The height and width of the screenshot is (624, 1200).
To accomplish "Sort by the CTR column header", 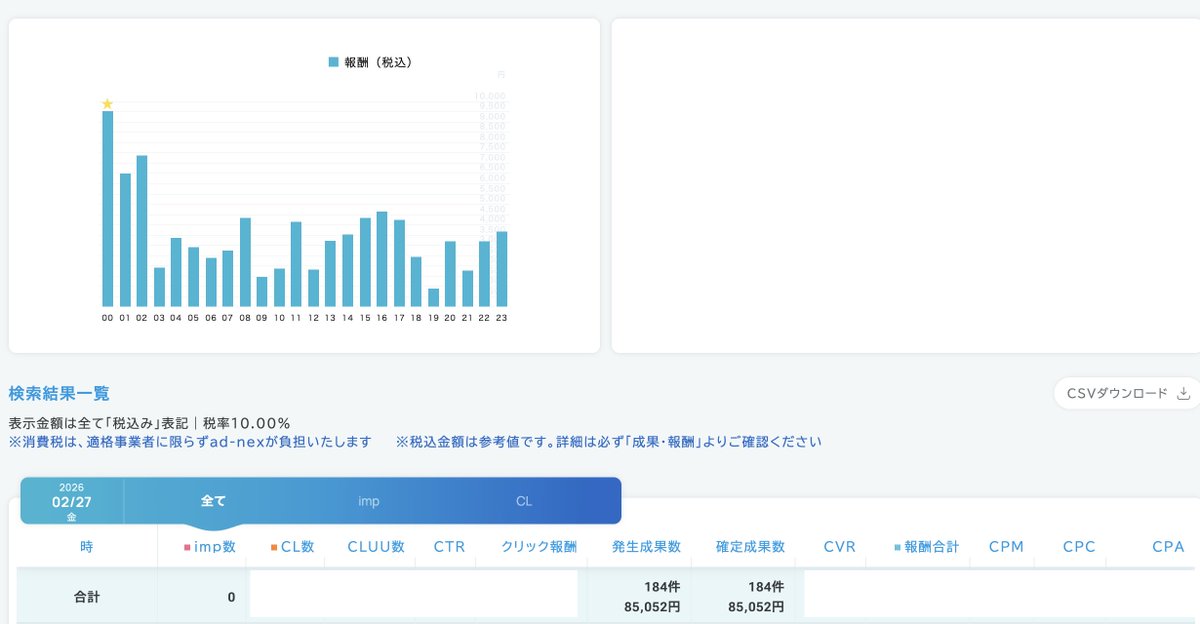I will (449, 547).
